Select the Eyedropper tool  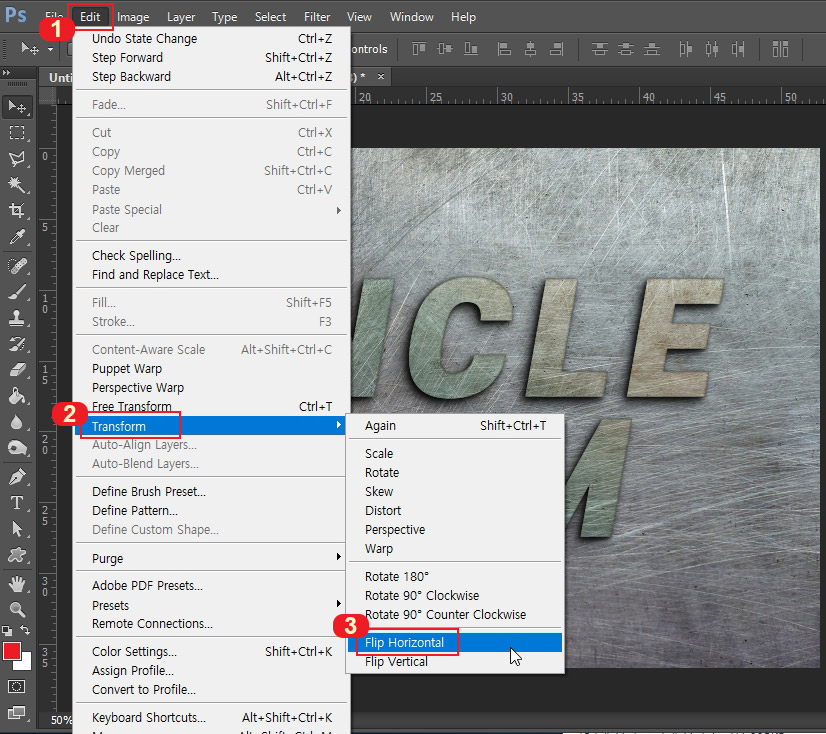pyautogui.click(x=17, y=237)
